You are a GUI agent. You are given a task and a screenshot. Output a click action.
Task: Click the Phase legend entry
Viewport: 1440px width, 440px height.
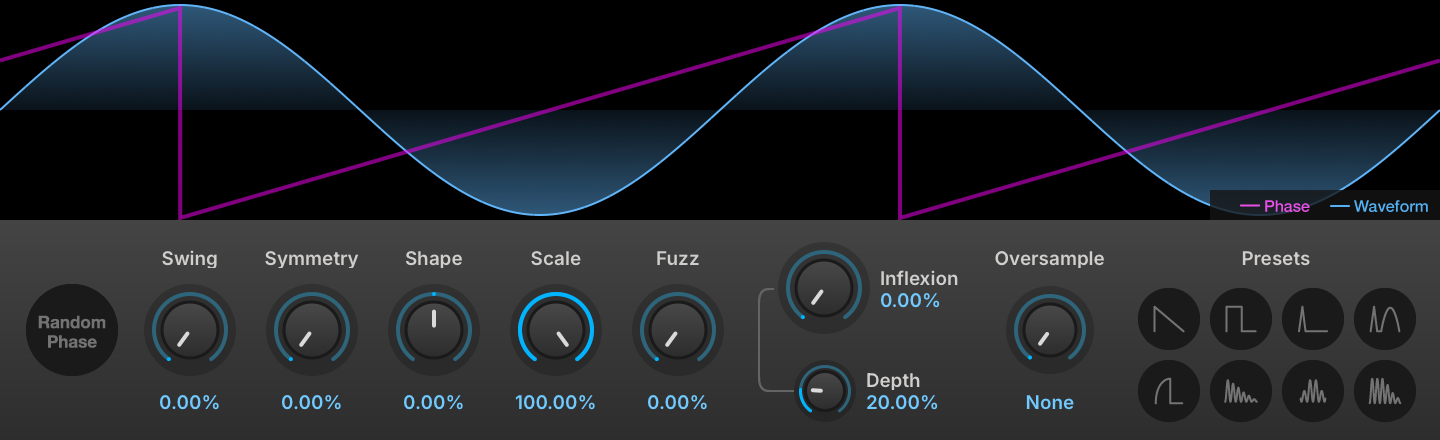click(1275, 206)
